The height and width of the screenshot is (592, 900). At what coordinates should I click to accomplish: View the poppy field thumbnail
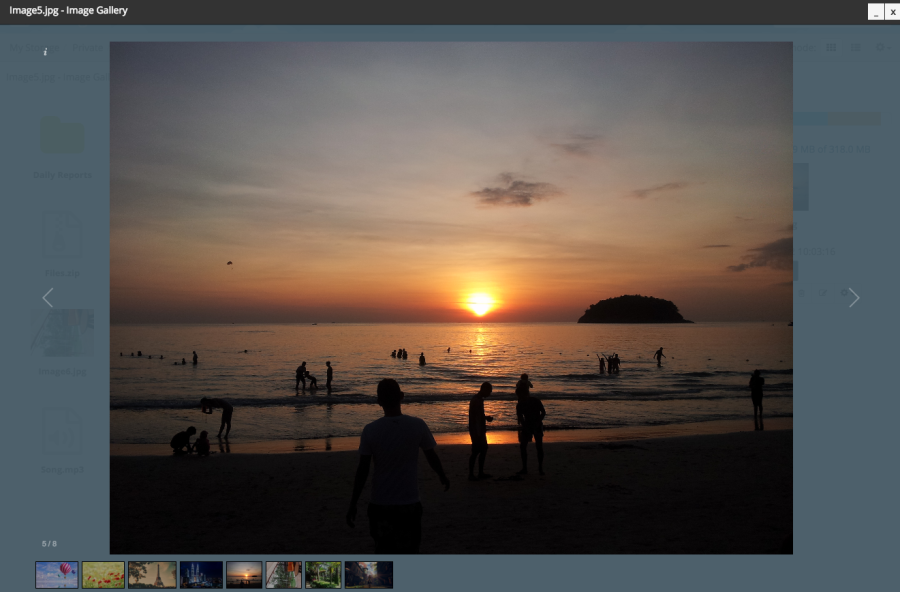coord(103,574)
